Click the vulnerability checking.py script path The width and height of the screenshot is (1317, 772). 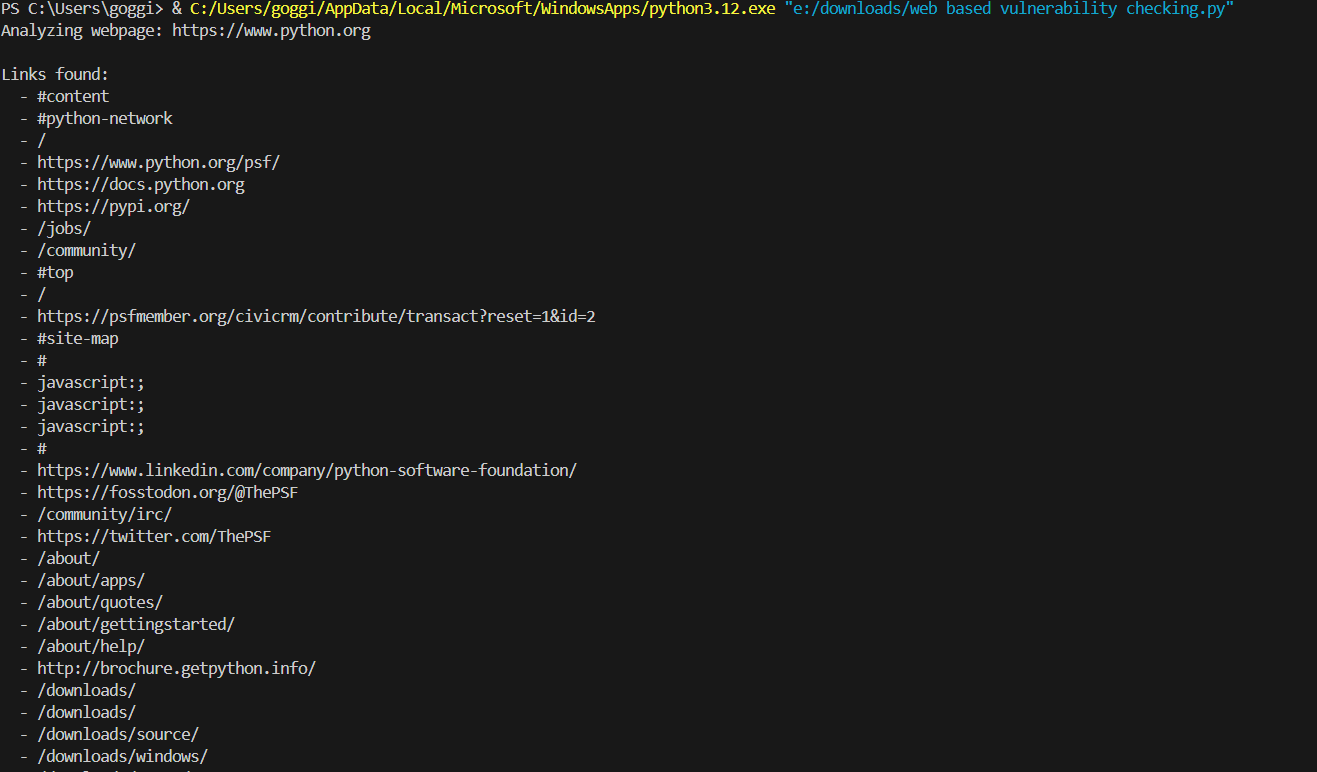click(1009, 8)
